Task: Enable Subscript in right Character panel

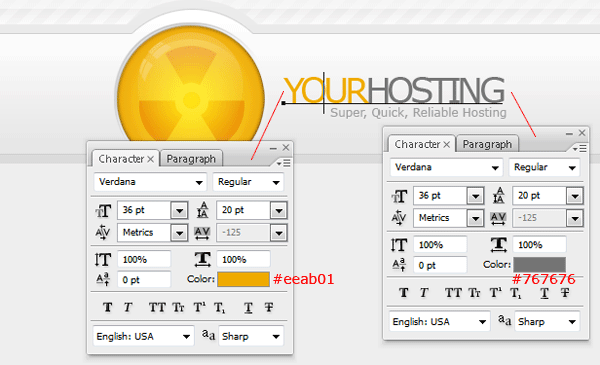Action: pos(516,293)
